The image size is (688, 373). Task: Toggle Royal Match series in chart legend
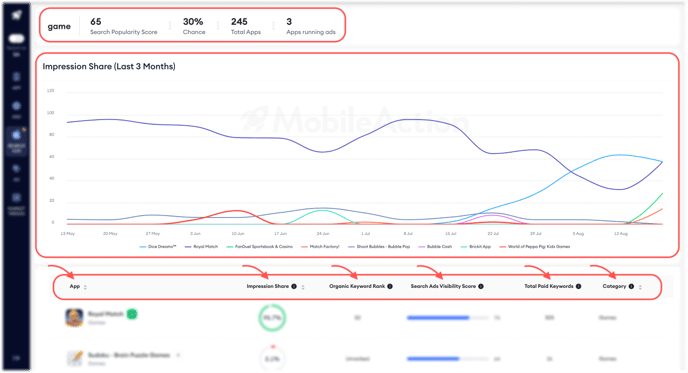click(x=201, y=247)
